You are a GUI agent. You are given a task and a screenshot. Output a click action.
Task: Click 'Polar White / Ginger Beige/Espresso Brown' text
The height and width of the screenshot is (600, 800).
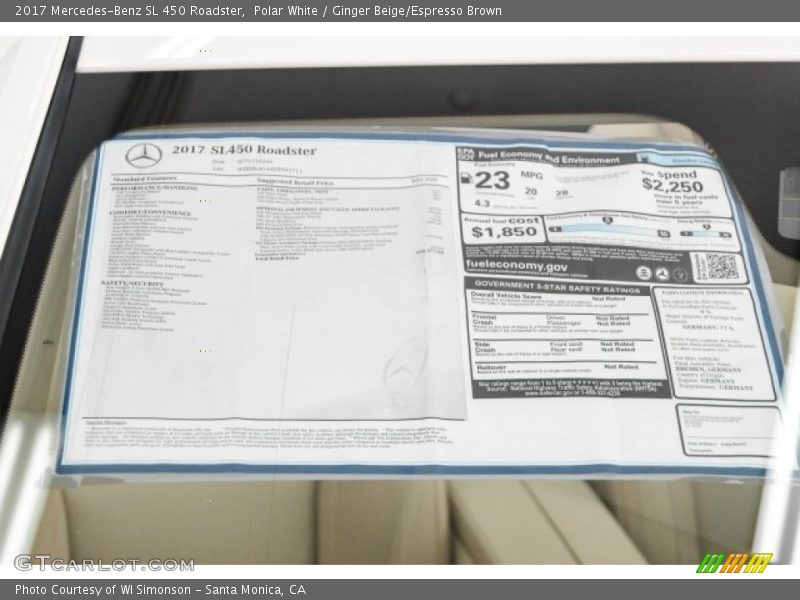[378, 11]
